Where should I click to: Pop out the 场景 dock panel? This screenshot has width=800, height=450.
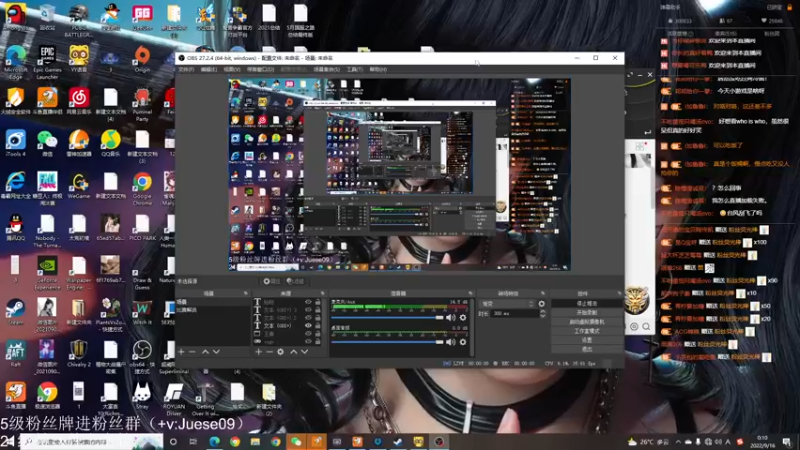245,293
